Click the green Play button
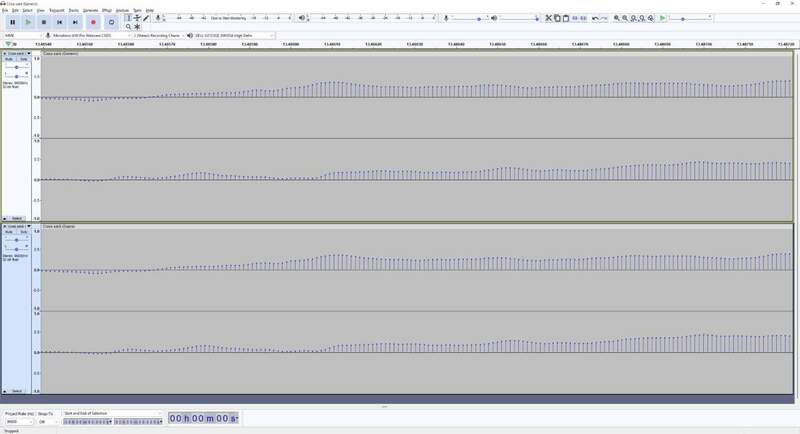This screenshot has width=800, height=434. 28,22
